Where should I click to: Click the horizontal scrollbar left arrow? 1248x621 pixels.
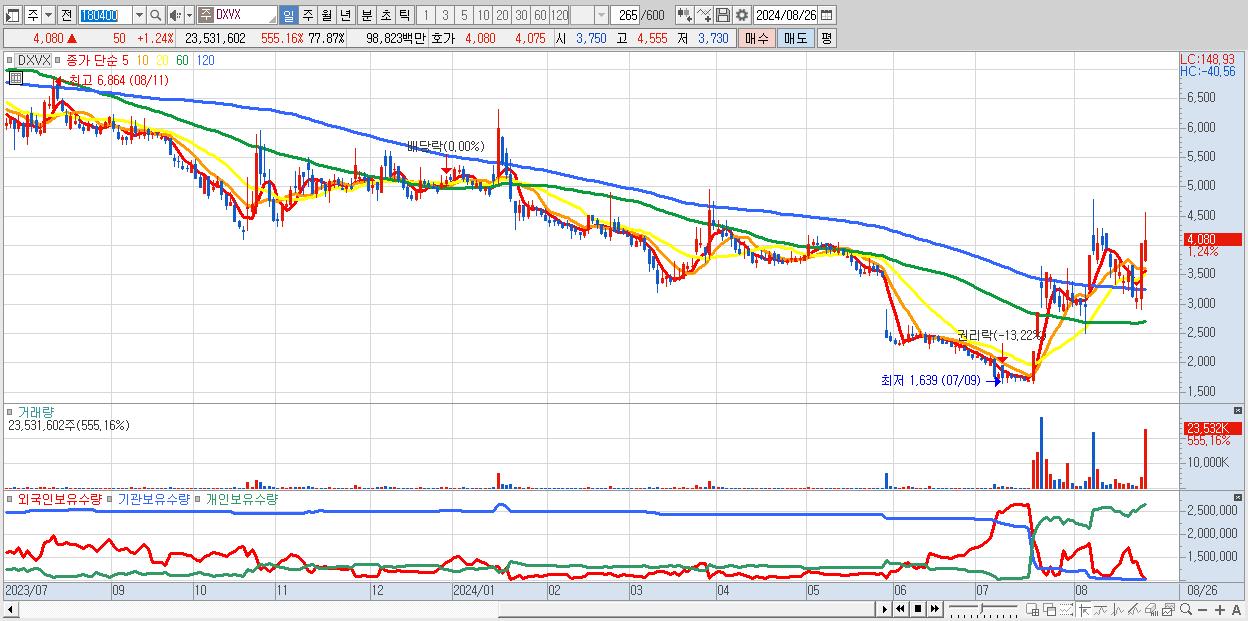9,609
